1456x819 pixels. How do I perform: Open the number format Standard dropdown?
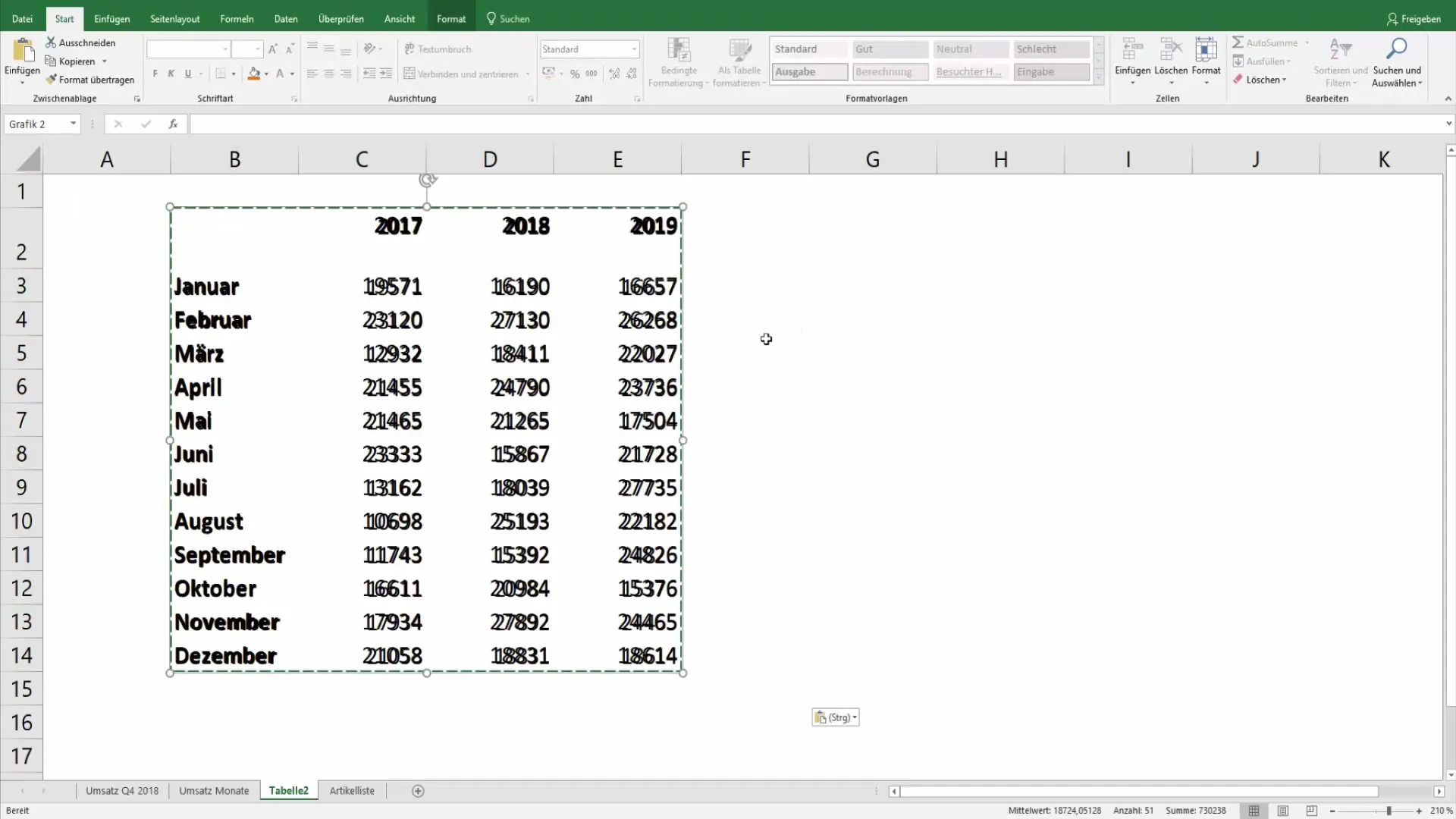pos(634,49)
